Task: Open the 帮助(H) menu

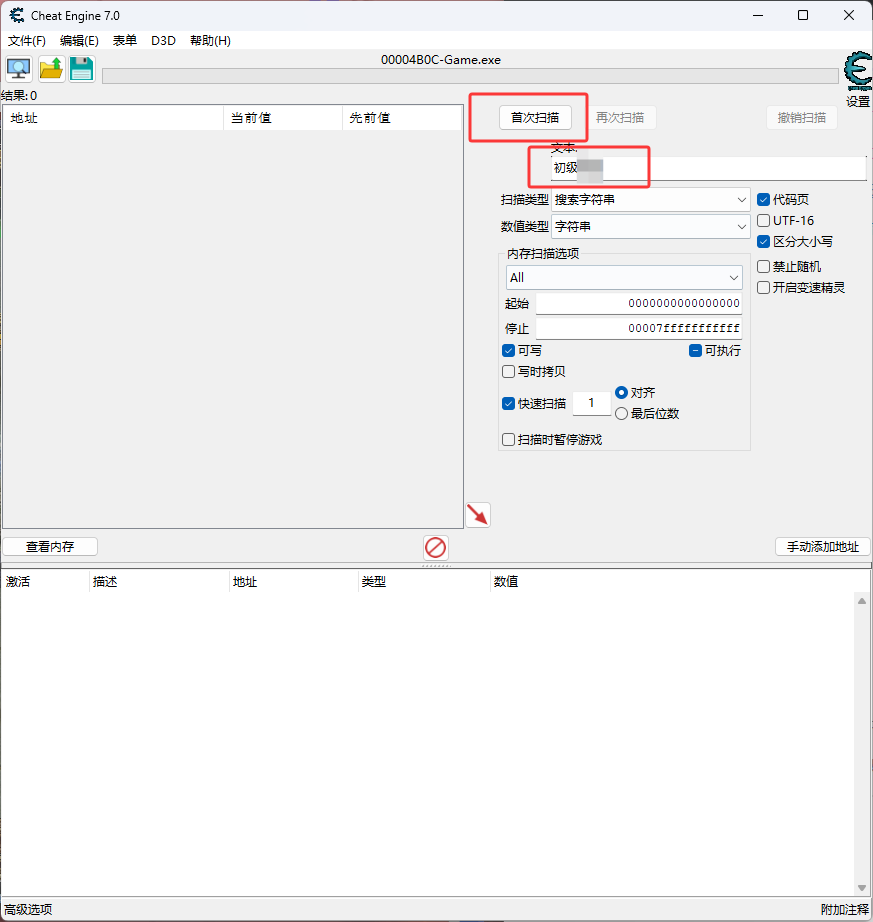Action: 210,41
